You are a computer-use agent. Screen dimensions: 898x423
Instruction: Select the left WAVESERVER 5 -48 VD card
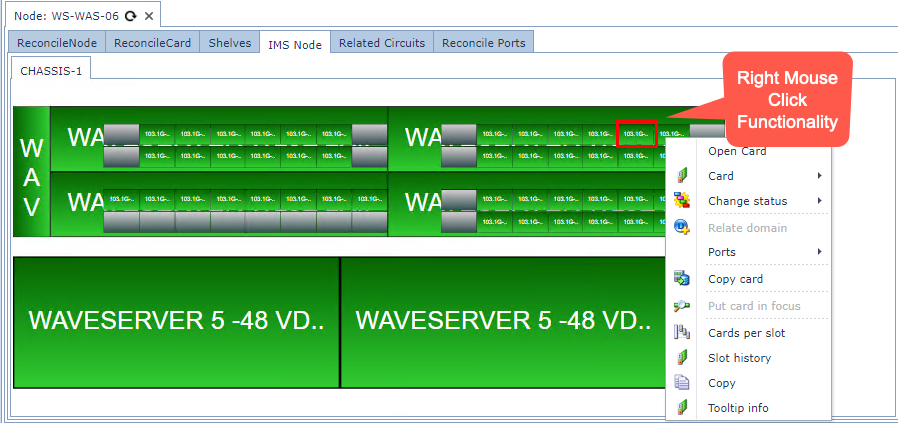176,321
